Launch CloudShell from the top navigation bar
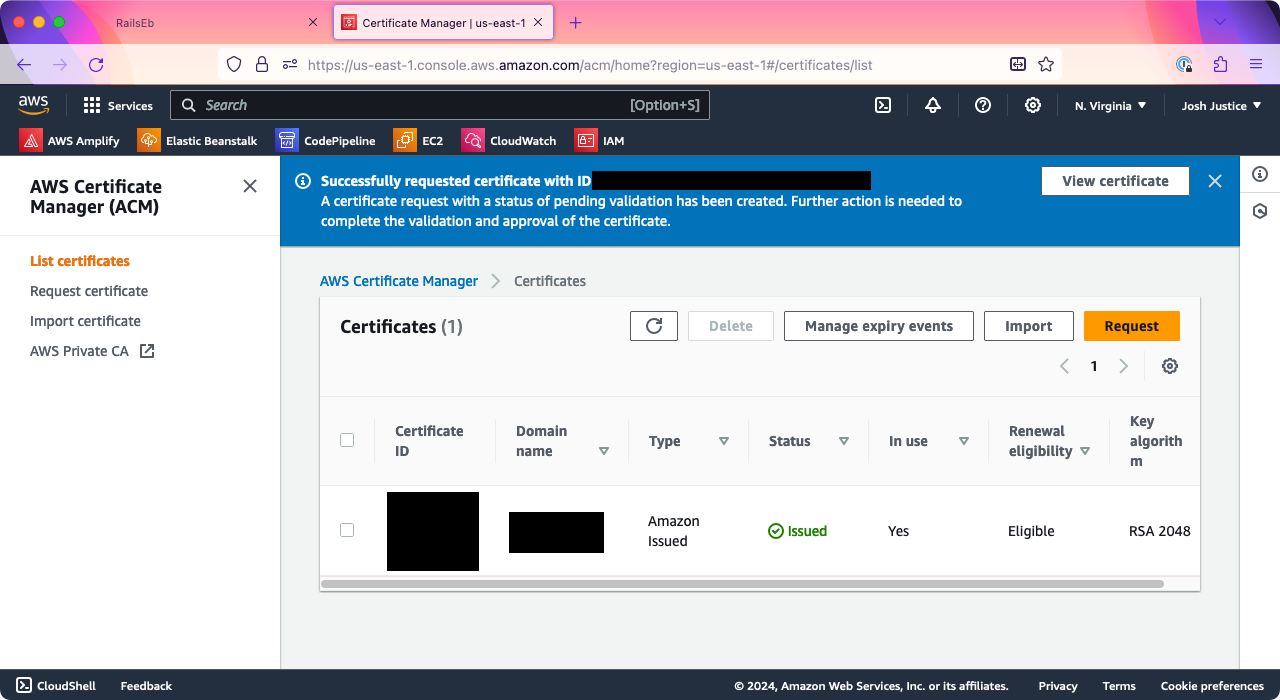Viewport: 1280px width, 700px height. tap(883, 105)
